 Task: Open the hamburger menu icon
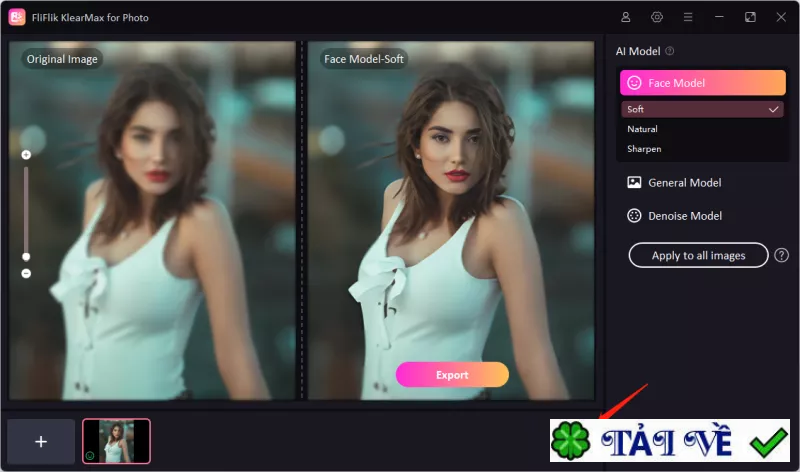tap(688, 17)
